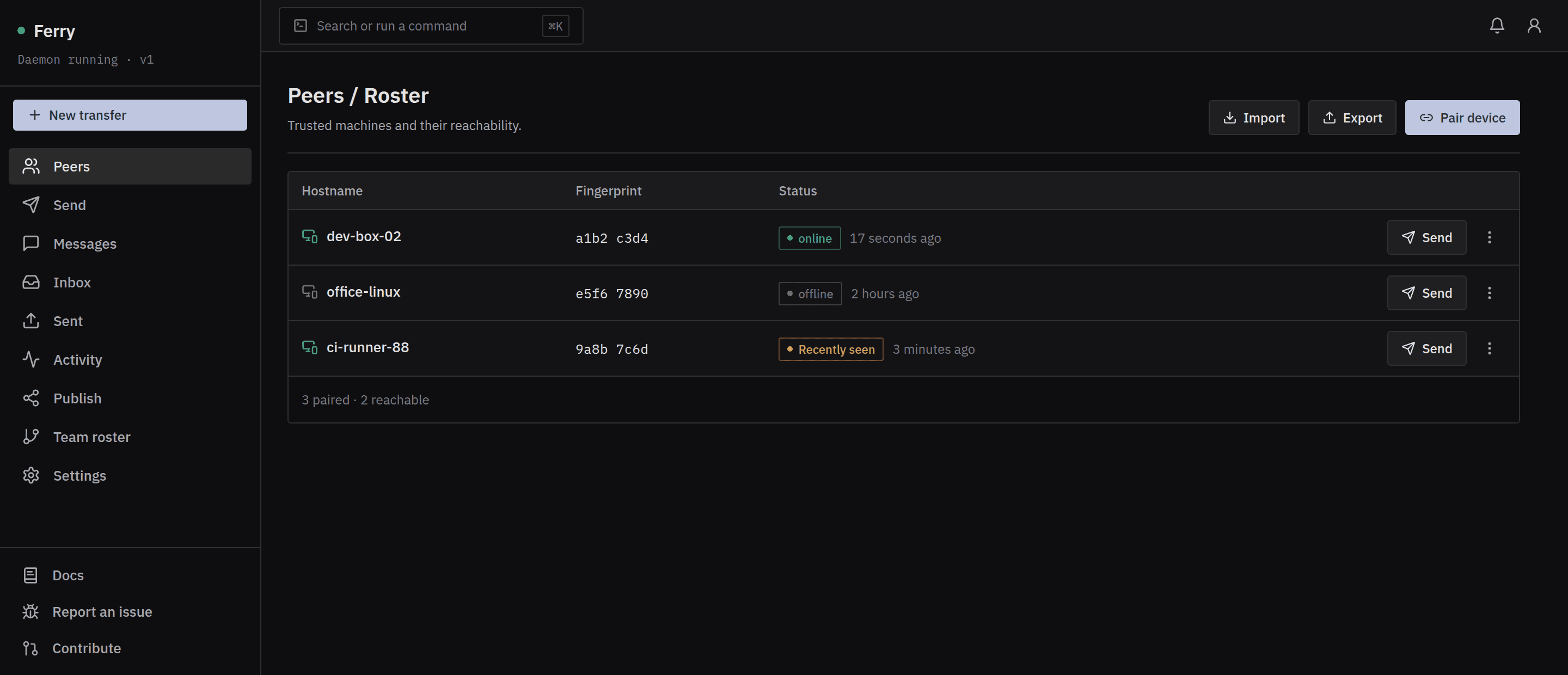
Task: Click Report an issue link
Action: 130,612
